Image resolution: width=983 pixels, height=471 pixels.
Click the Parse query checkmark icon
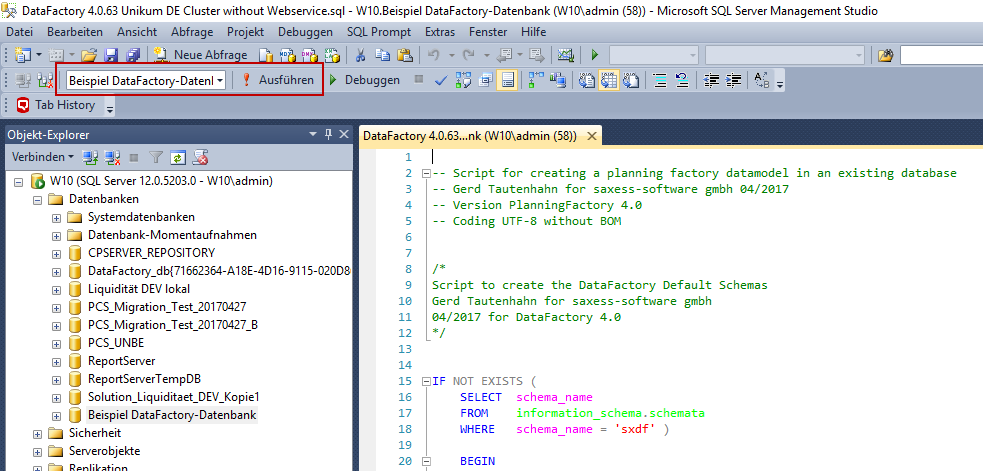tap(441, 80)
